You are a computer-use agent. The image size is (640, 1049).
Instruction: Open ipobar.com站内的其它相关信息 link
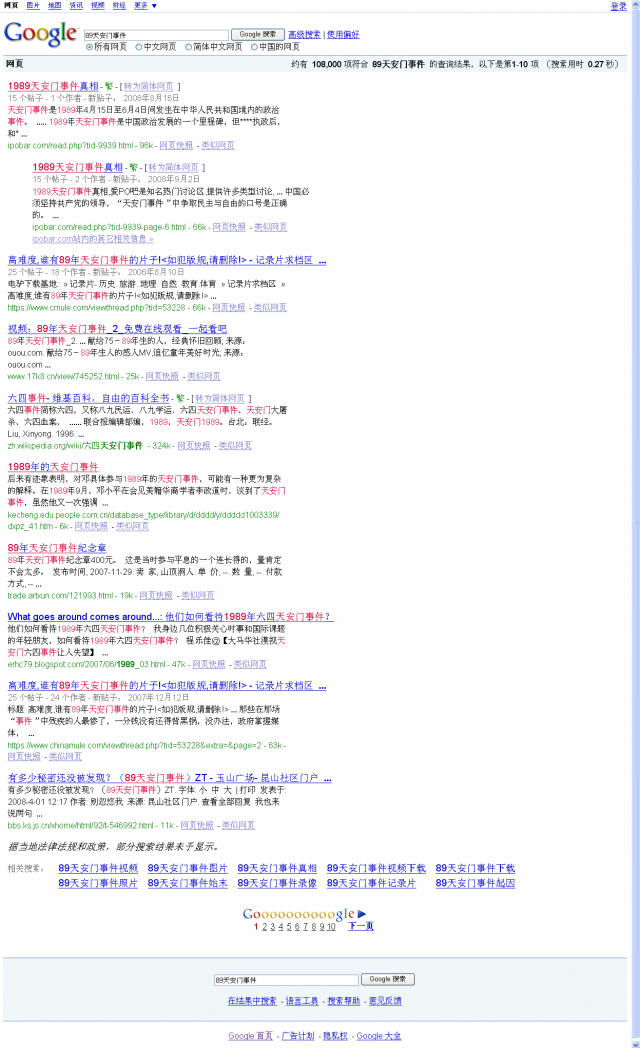(93, 239)
